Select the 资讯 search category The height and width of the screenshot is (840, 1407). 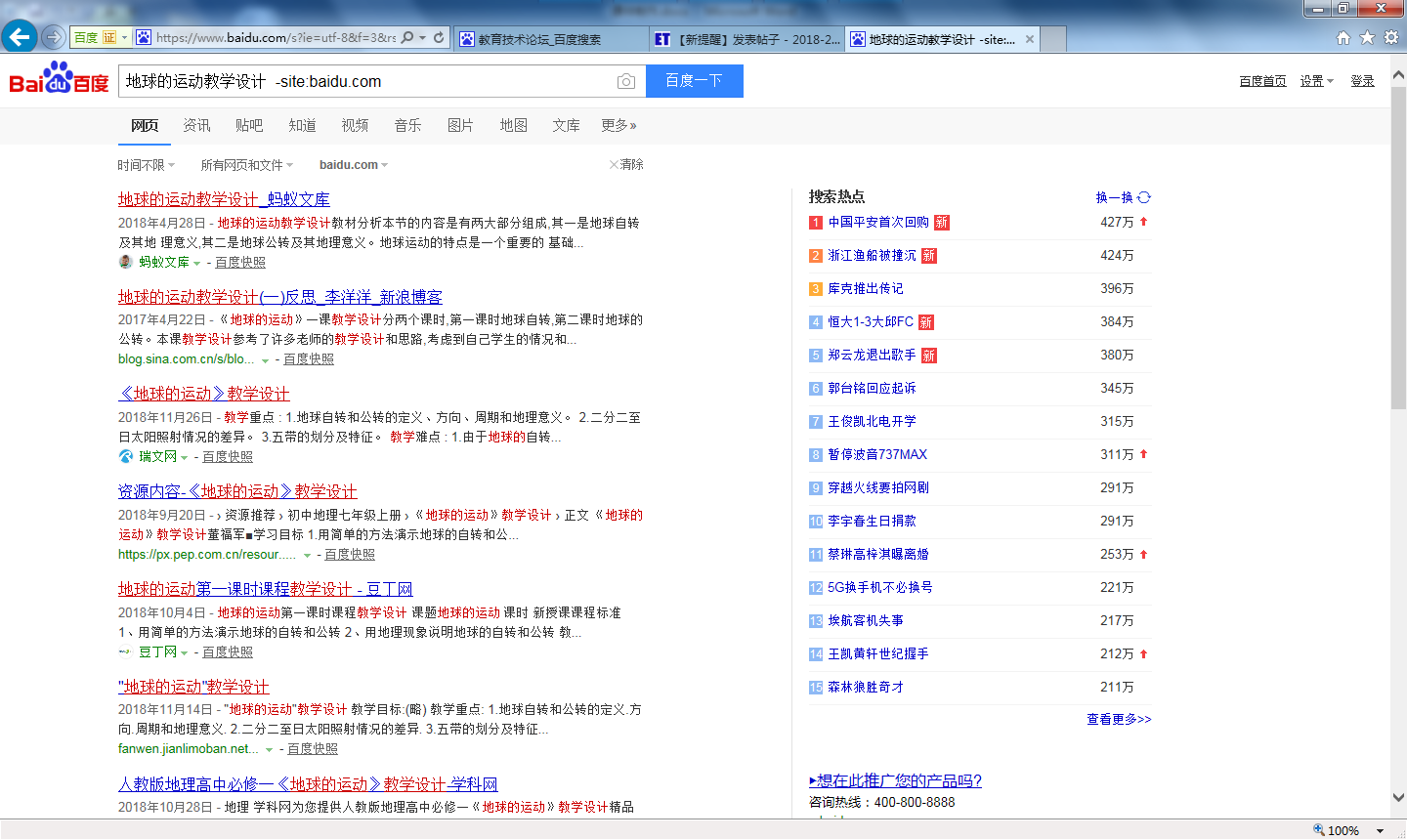tap(196, 125)
